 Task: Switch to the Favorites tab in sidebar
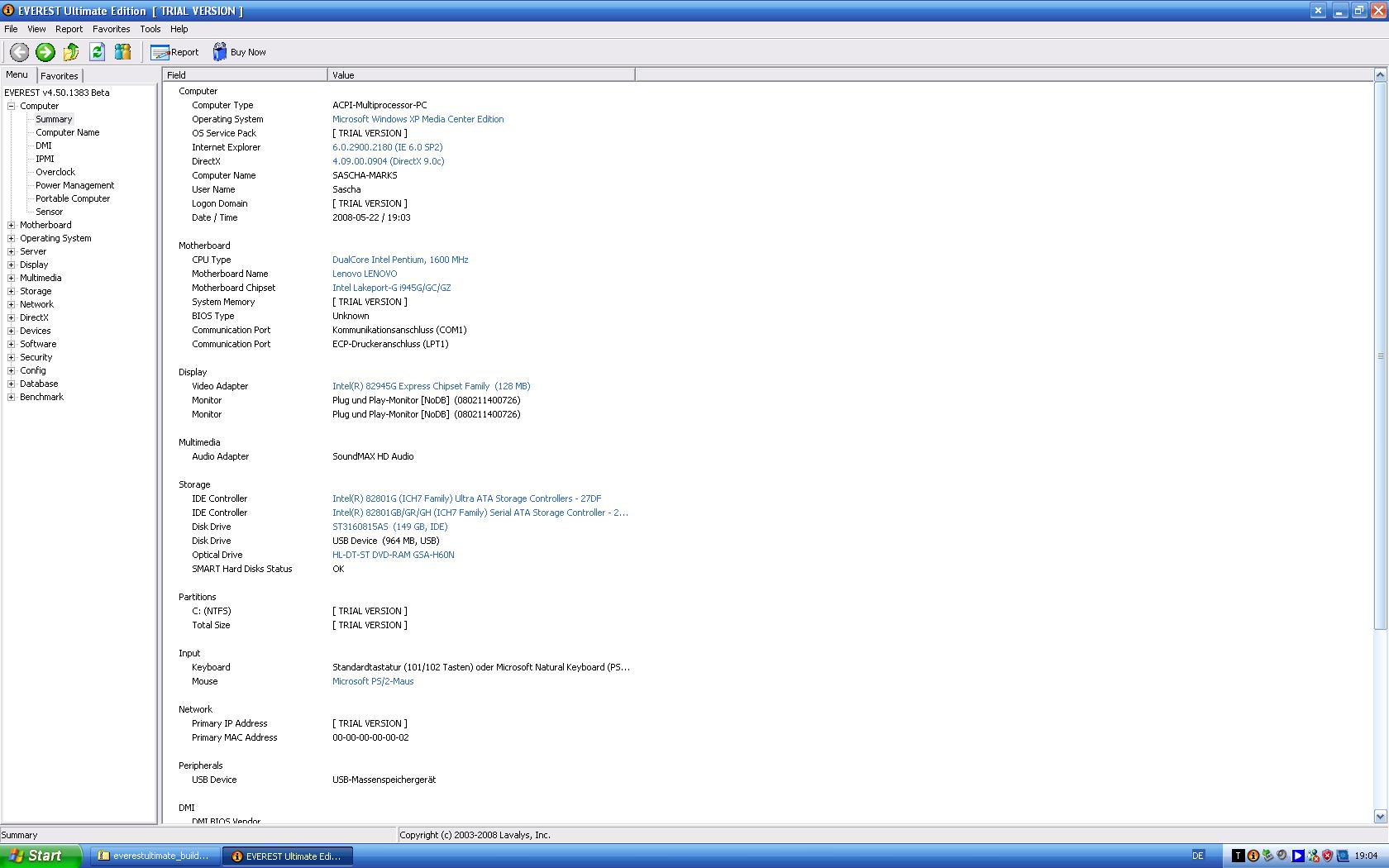click(60, 75)
